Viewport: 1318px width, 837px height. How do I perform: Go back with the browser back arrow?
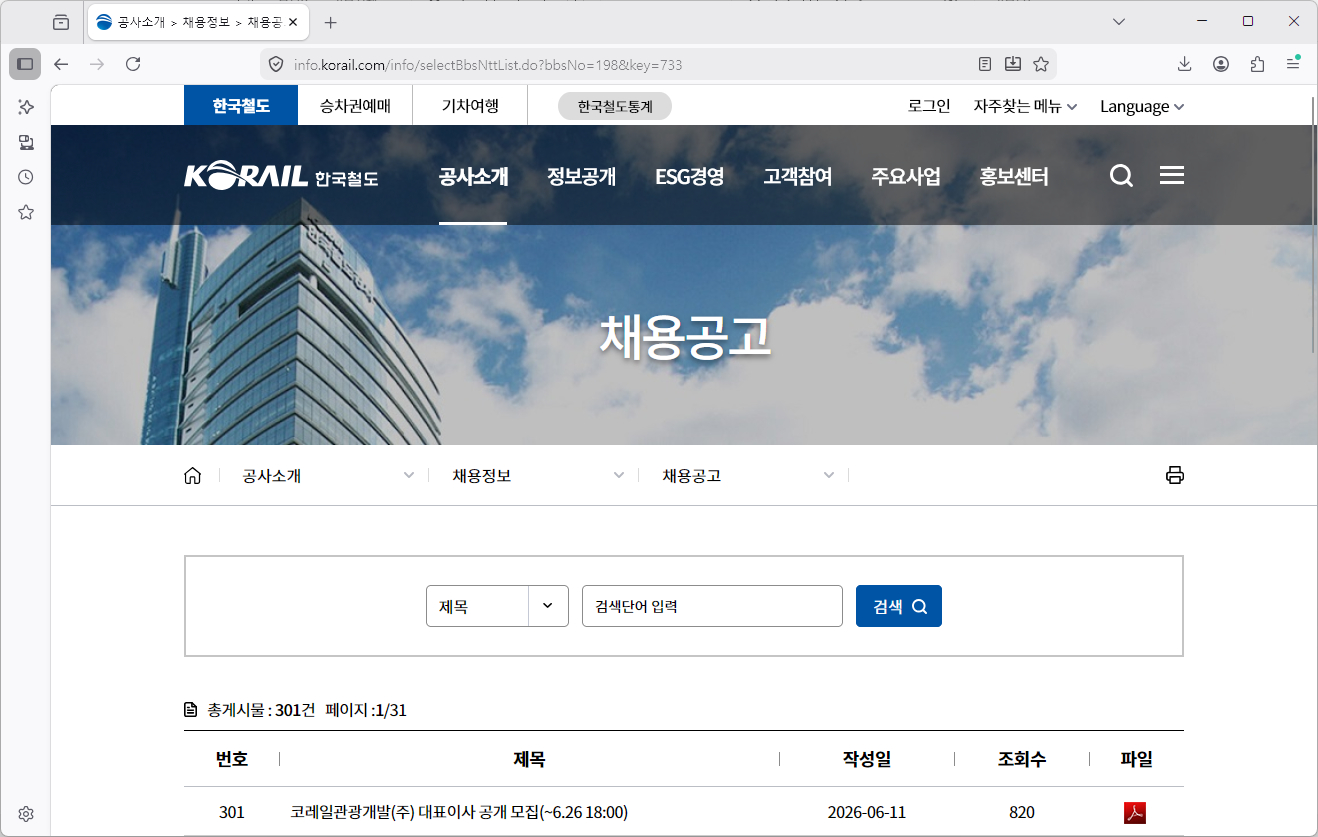(x=61, y=64)
